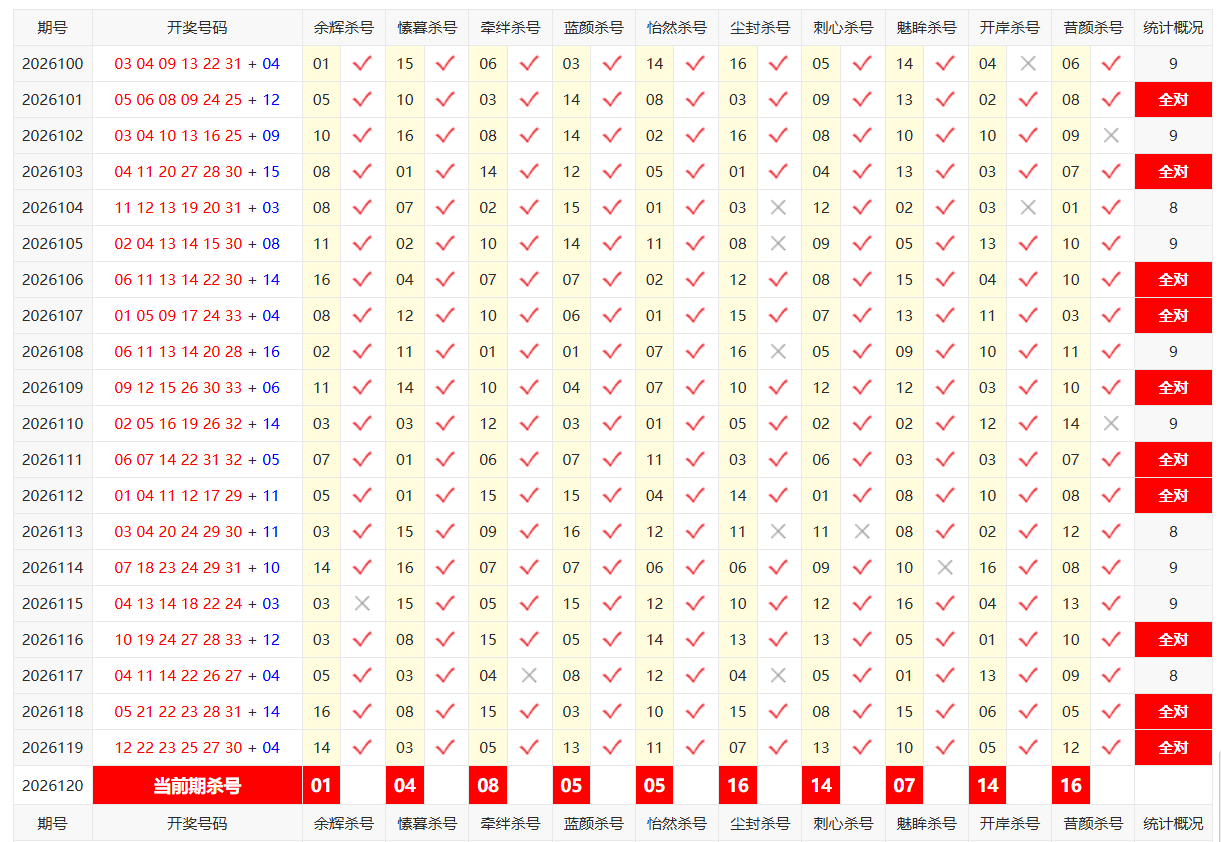Click the grey X in row 2026110 under 昔颜杀号
The image size is (1221, 842).
[x=1111, y=424]
